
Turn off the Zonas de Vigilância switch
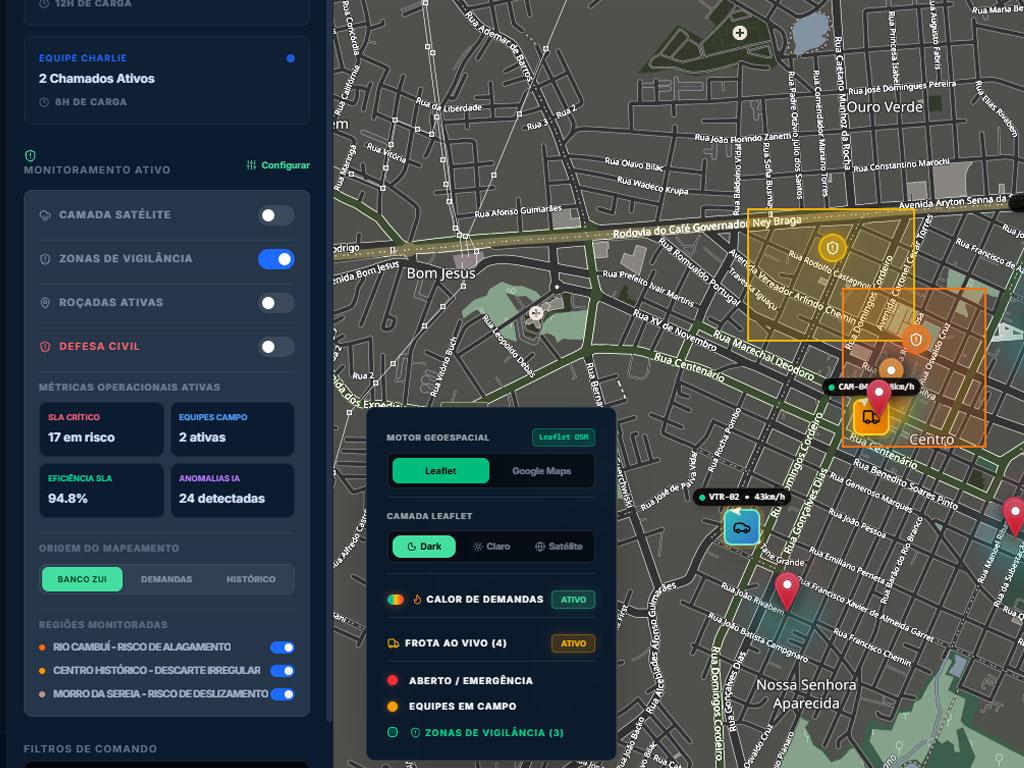point(276,259)
